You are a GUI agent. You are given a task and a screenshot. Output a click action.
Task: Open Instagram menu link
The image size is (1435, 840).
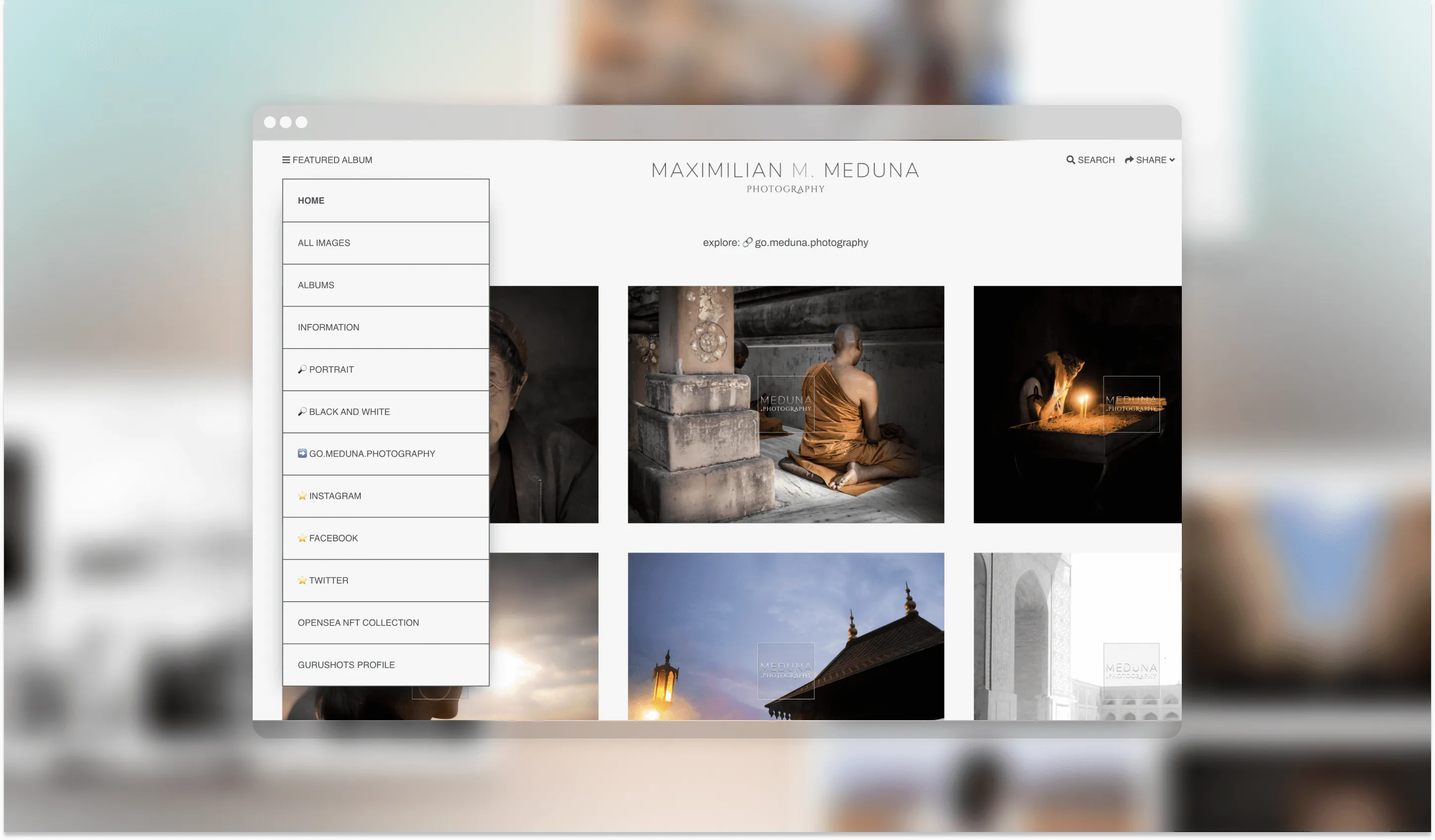(x=386, y=496)
